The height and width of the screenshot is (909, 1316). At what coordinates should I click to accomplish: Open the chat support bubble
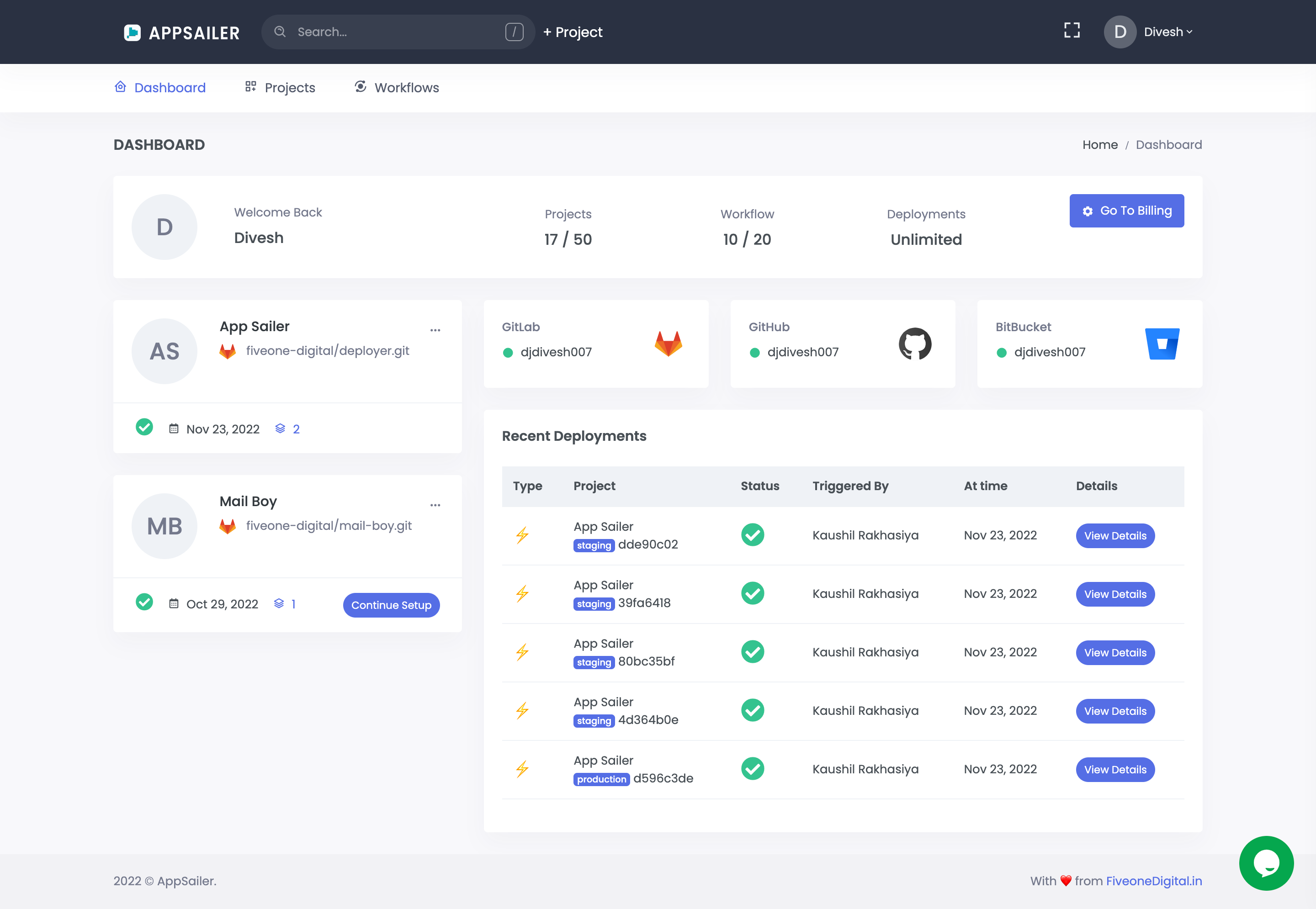pyautogui.click(x=1266, y=863)
